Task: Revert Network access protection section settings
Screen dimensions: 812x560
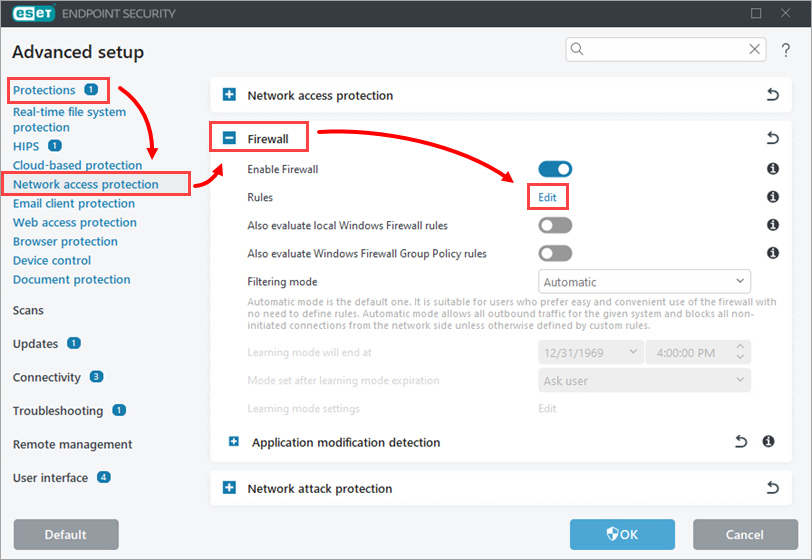Action: coord(772,96)
